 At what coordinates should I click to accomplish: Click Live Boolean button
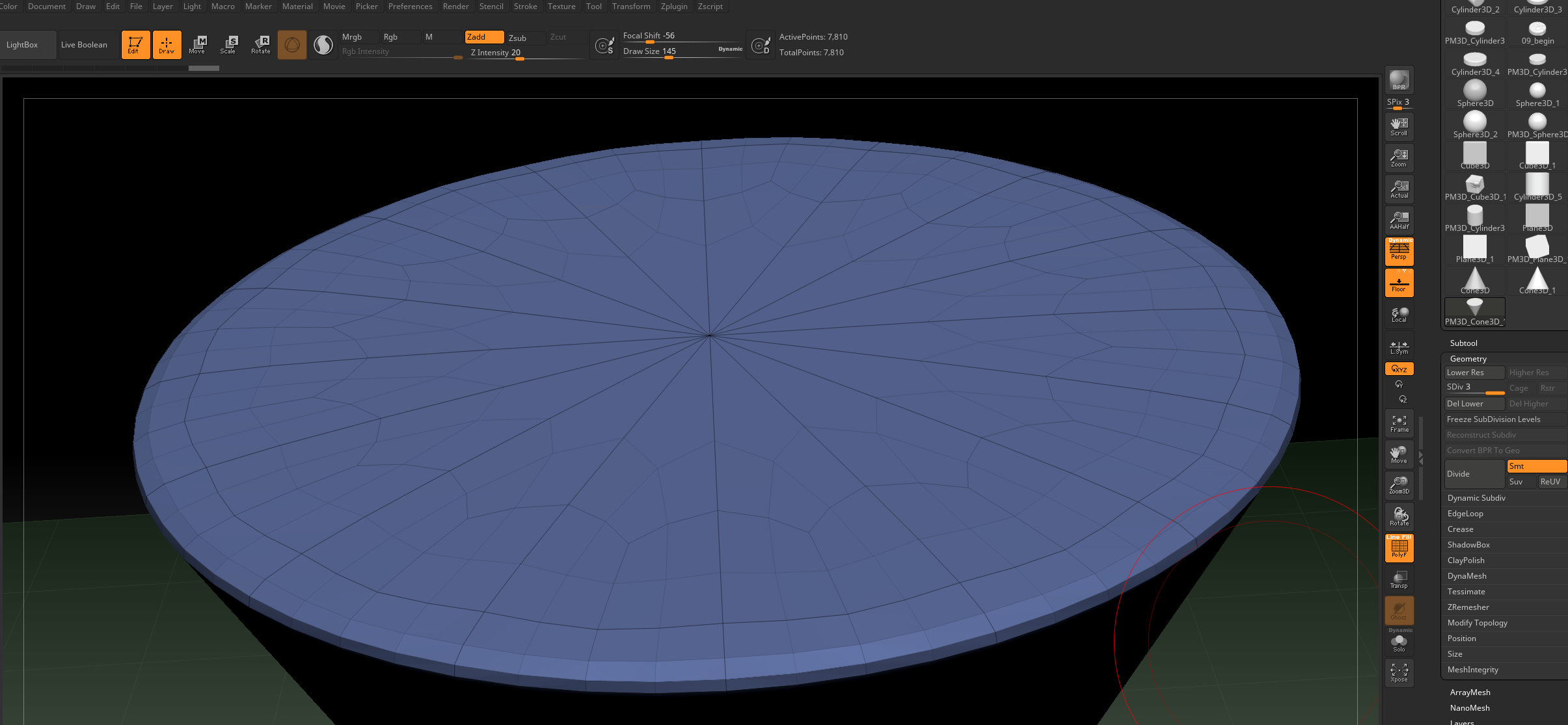(x=88, y=45)
